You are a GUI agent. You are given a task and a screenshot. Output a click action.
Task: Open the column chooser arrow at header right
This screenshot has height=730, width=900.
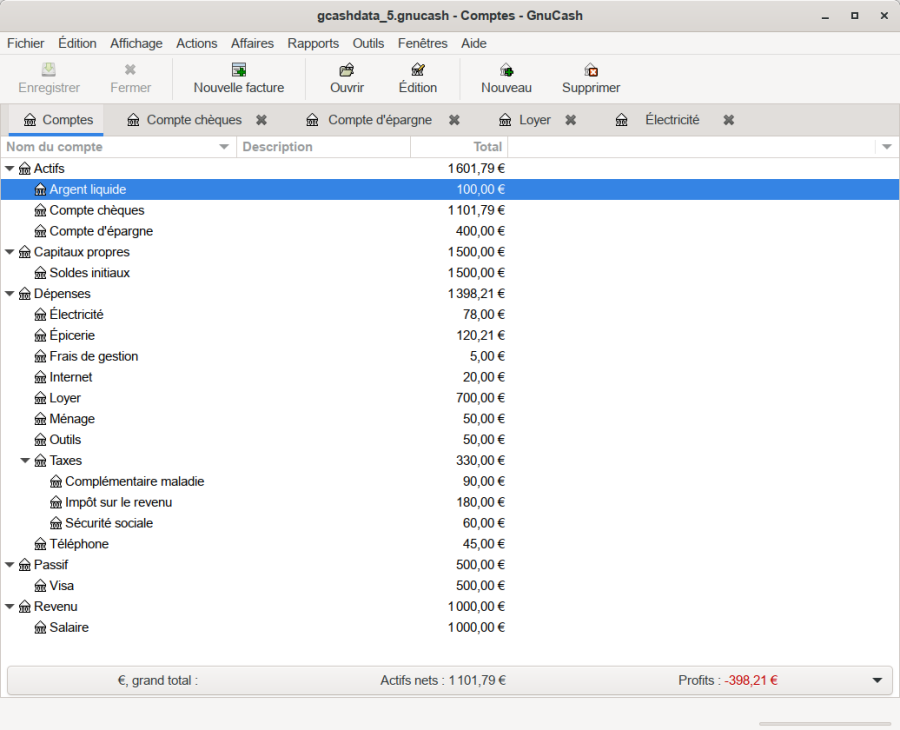(x=885, y=147)
